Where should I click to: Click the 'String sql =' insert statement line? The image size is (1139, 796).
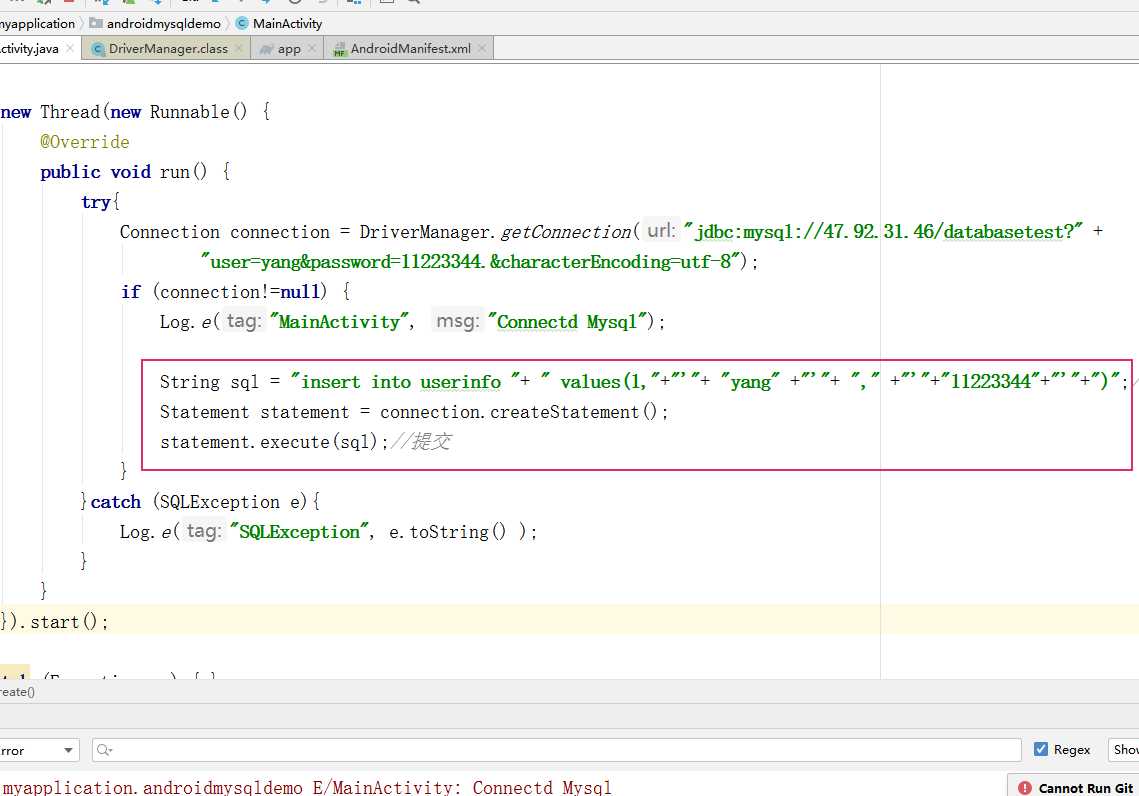point(644,381)
